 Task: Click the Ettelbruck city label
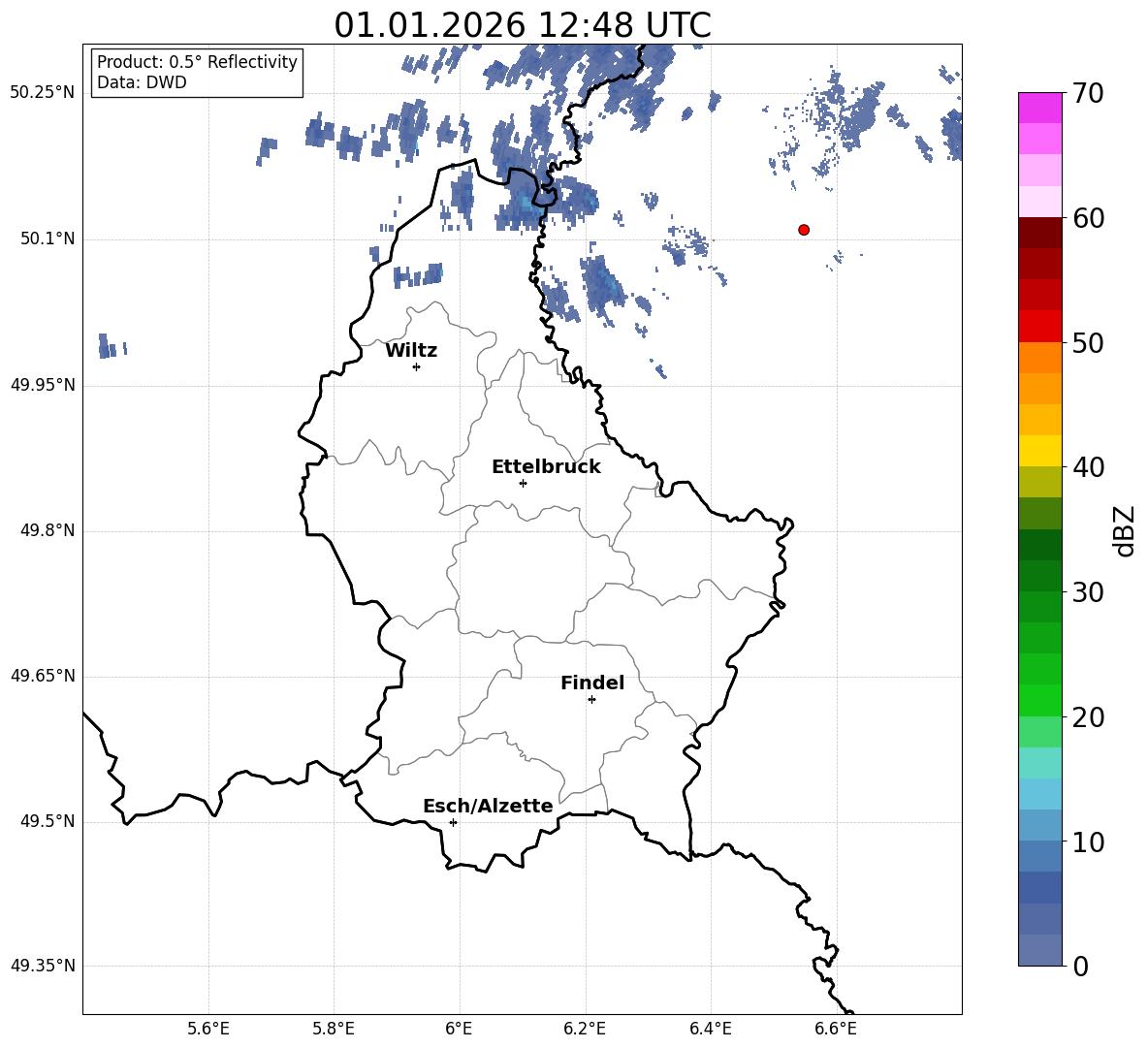pyautogui.click(x=546, y=467)
